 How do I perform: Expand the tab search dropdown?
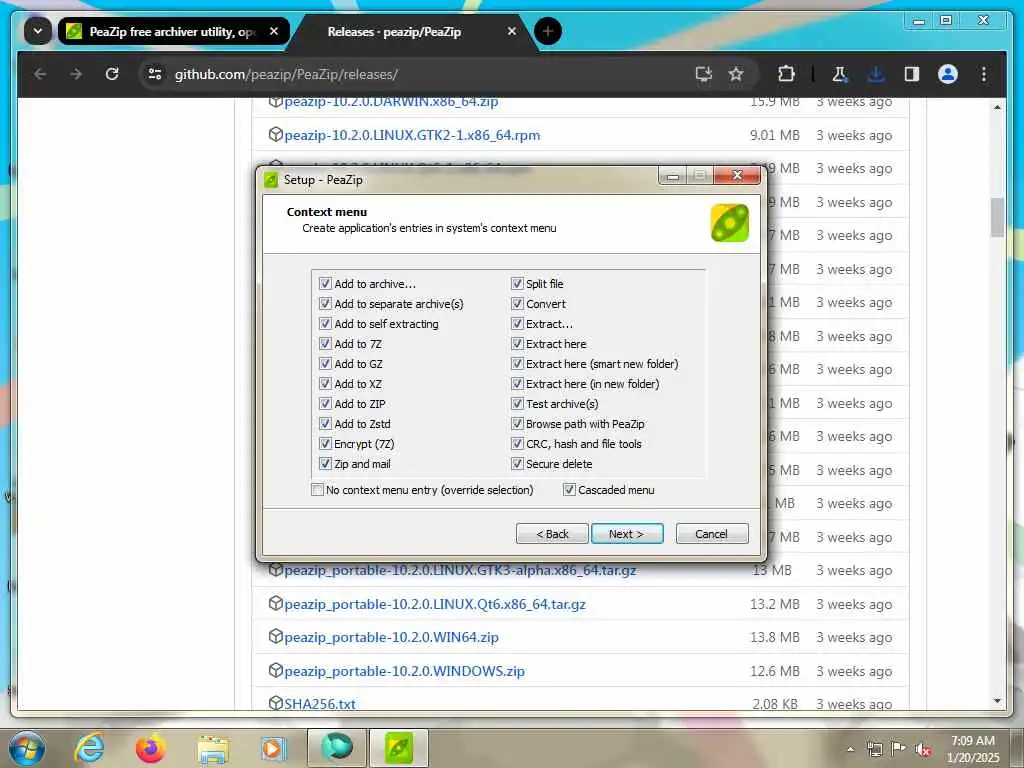pos(38,31)
